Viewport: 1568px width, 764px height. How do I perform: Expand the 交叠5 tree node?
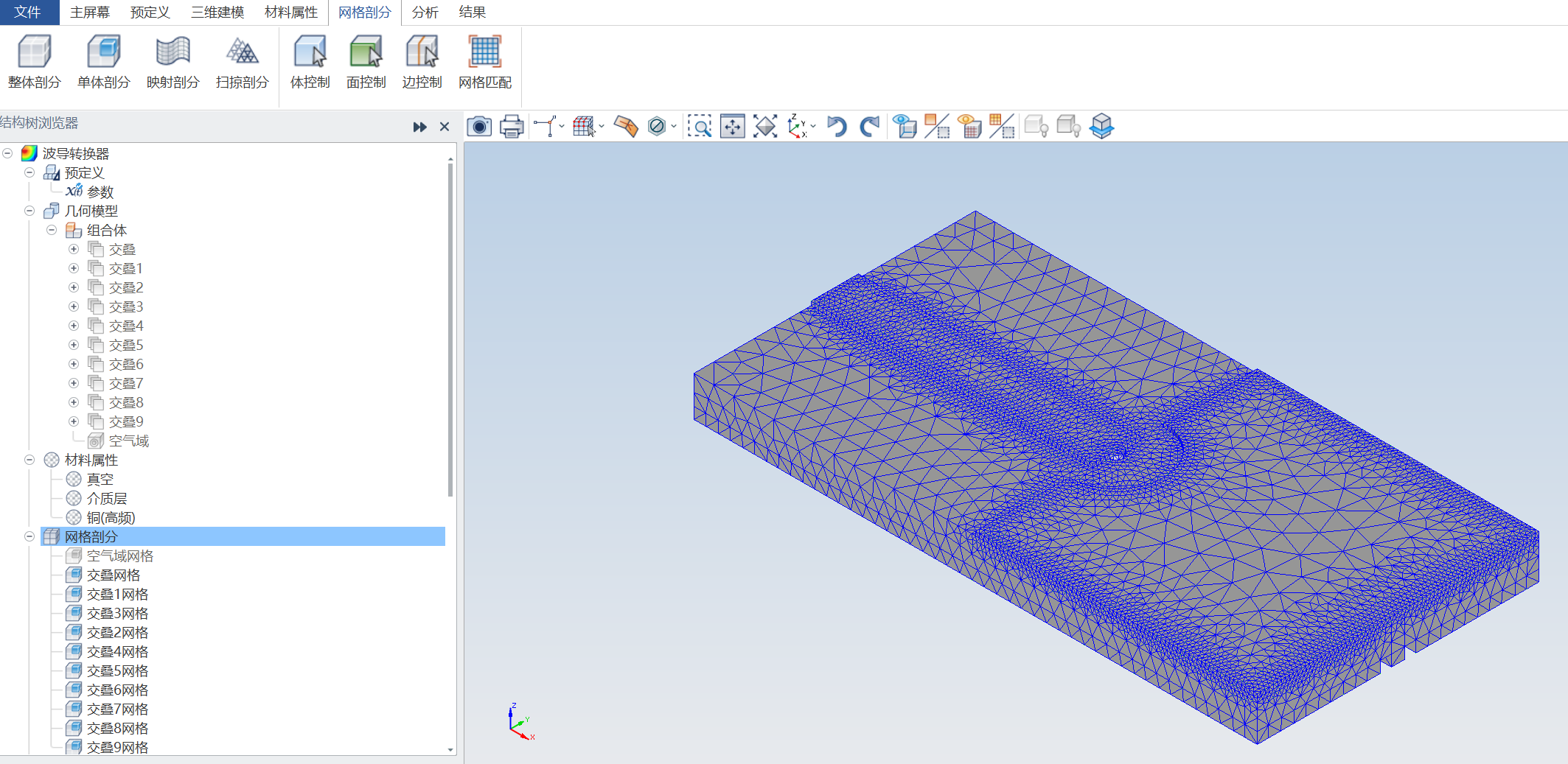74,345
